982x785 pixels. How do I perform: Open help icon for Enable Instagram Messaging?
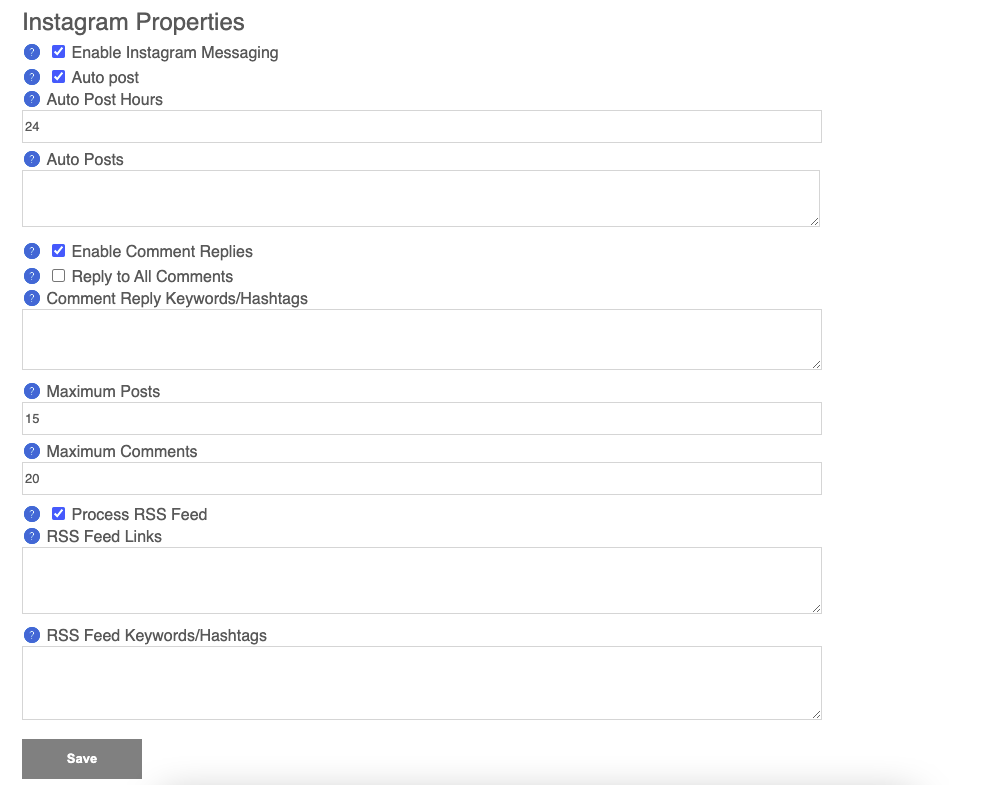pyautogui.click(x=32, y=52)
